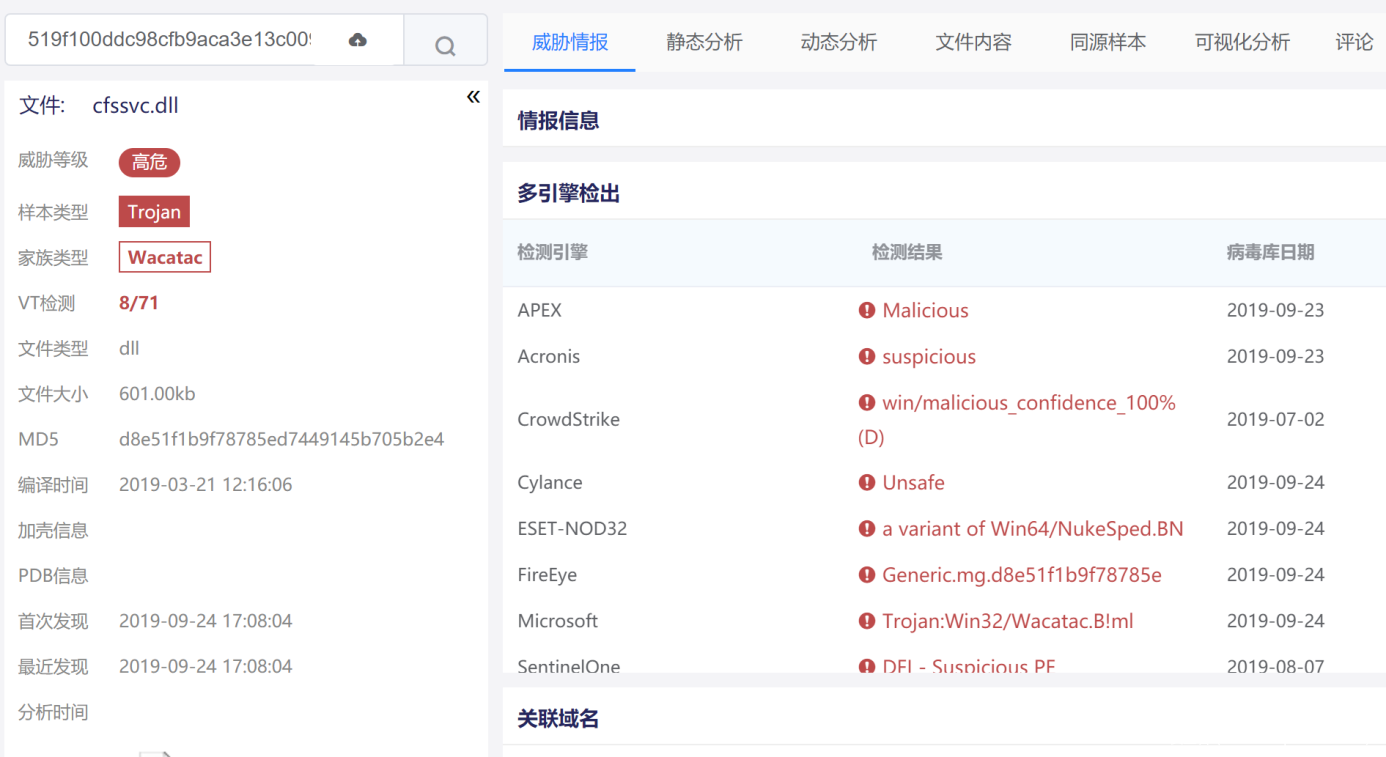Click the Unsafe detection result text
The height and width of the screenshot is (757, 1386).
click(x=913, y=482)
